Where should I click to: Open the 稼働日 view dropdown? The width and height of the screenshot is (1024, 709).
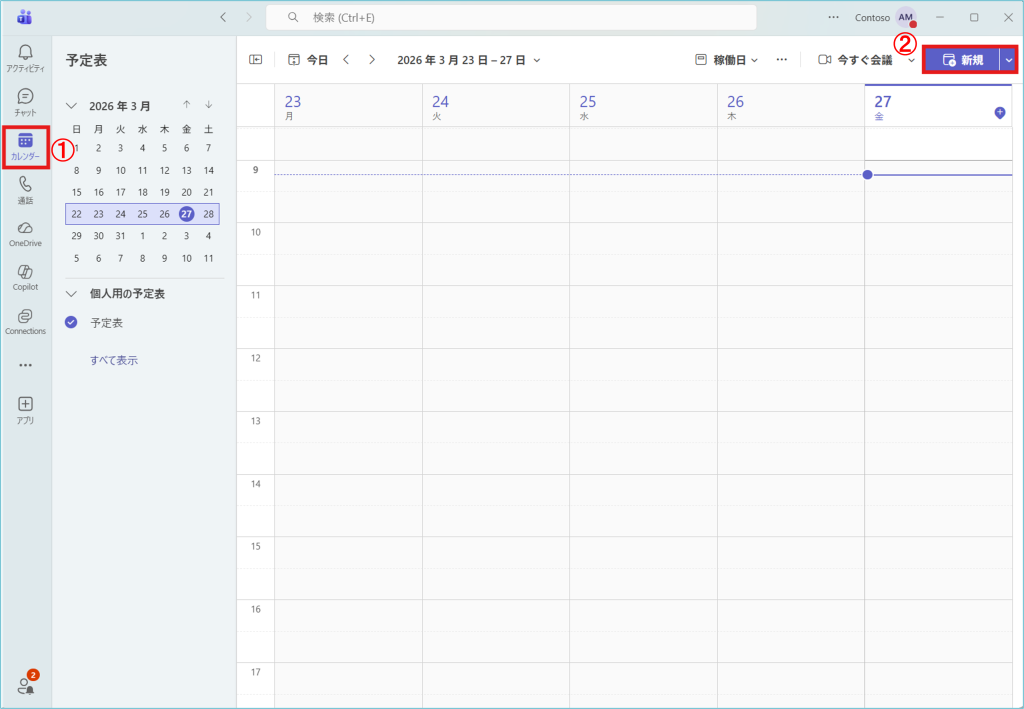point(727,60)
